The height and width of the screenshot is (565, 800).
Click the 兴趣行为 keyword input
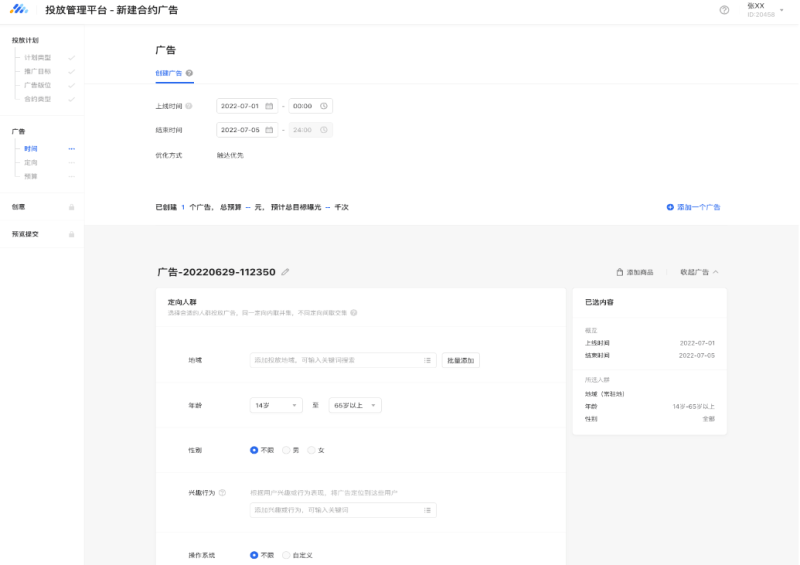(x=343, y=510)
